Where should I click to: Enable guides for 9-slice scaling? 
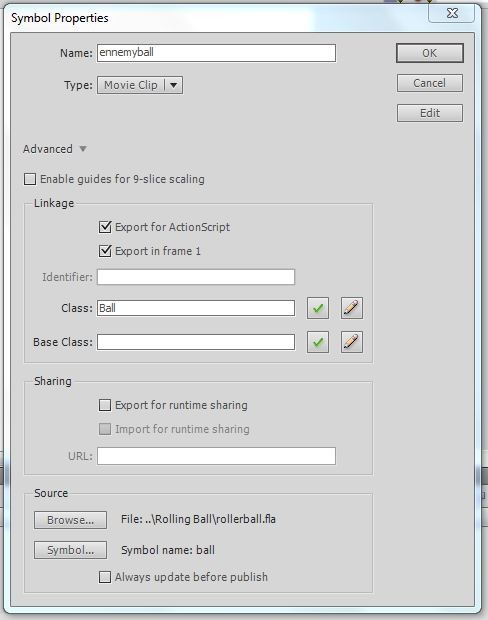pos(30,179)
